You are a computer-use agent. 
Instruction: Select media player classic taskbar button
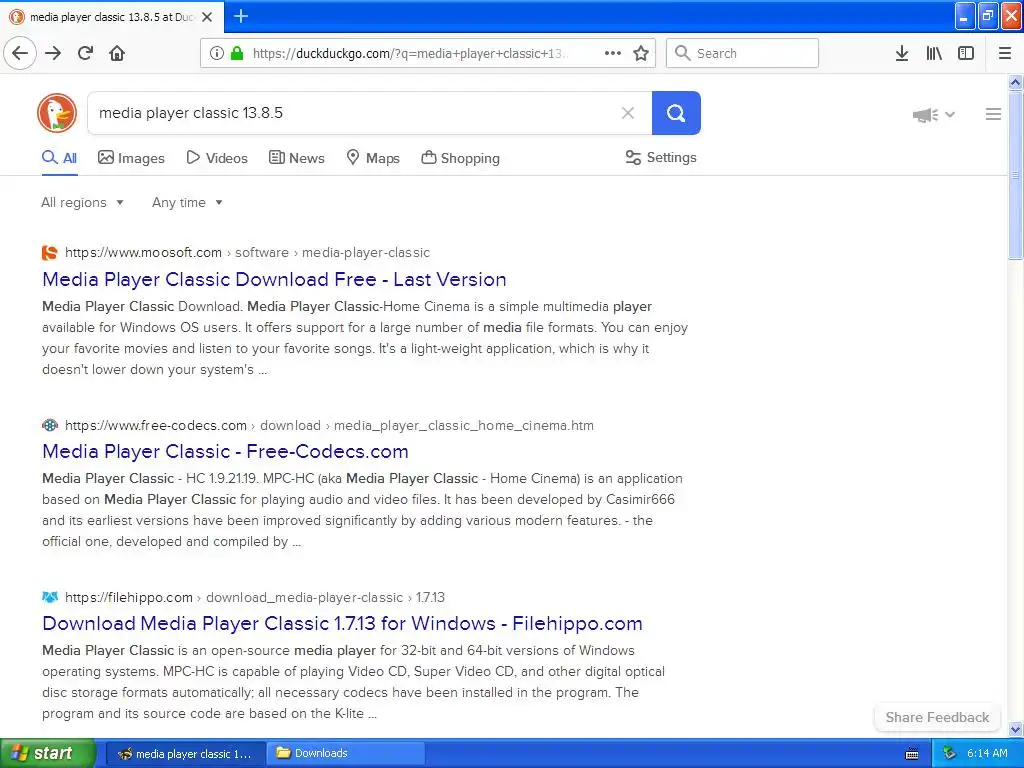pos(185,753)
